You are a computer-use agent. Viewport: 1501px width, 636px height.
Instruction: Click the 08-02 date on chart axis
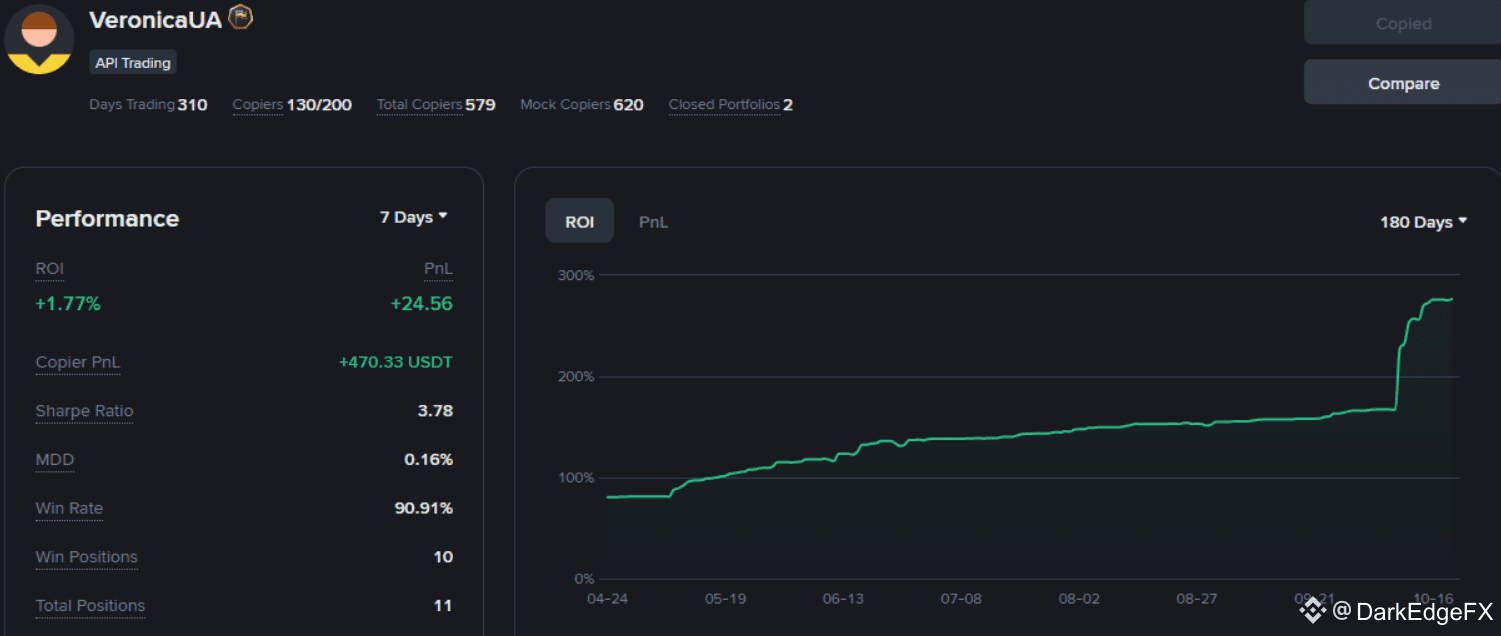1078,599
